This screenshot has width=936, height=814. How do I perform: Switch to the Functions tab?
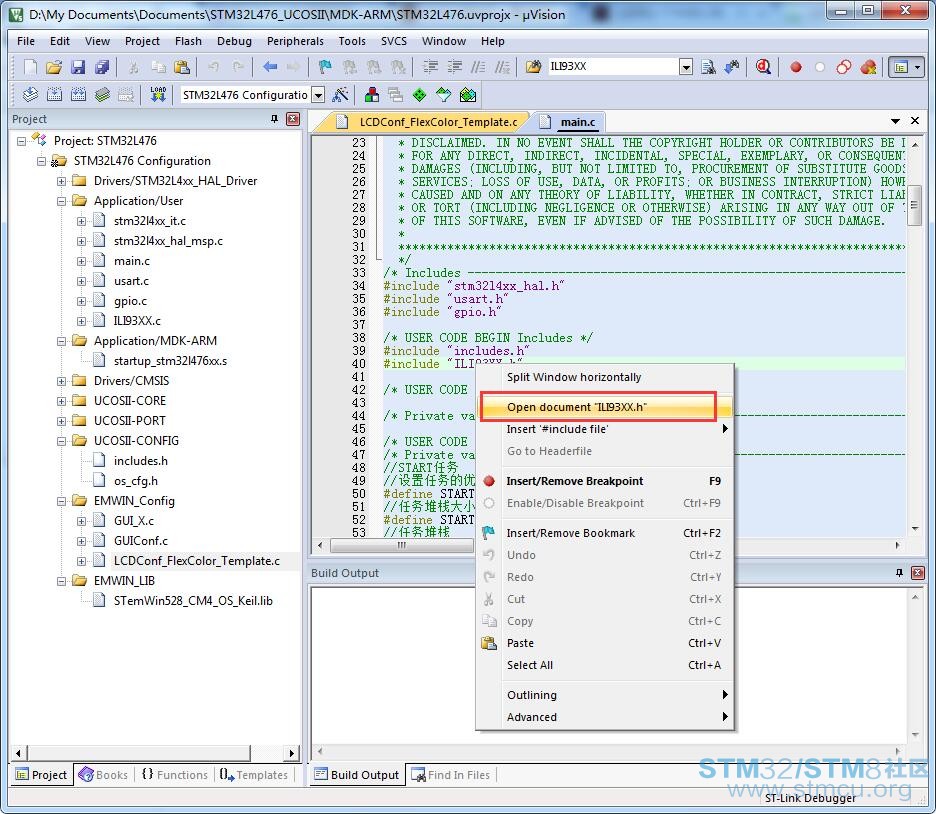(x=174, y=775)
